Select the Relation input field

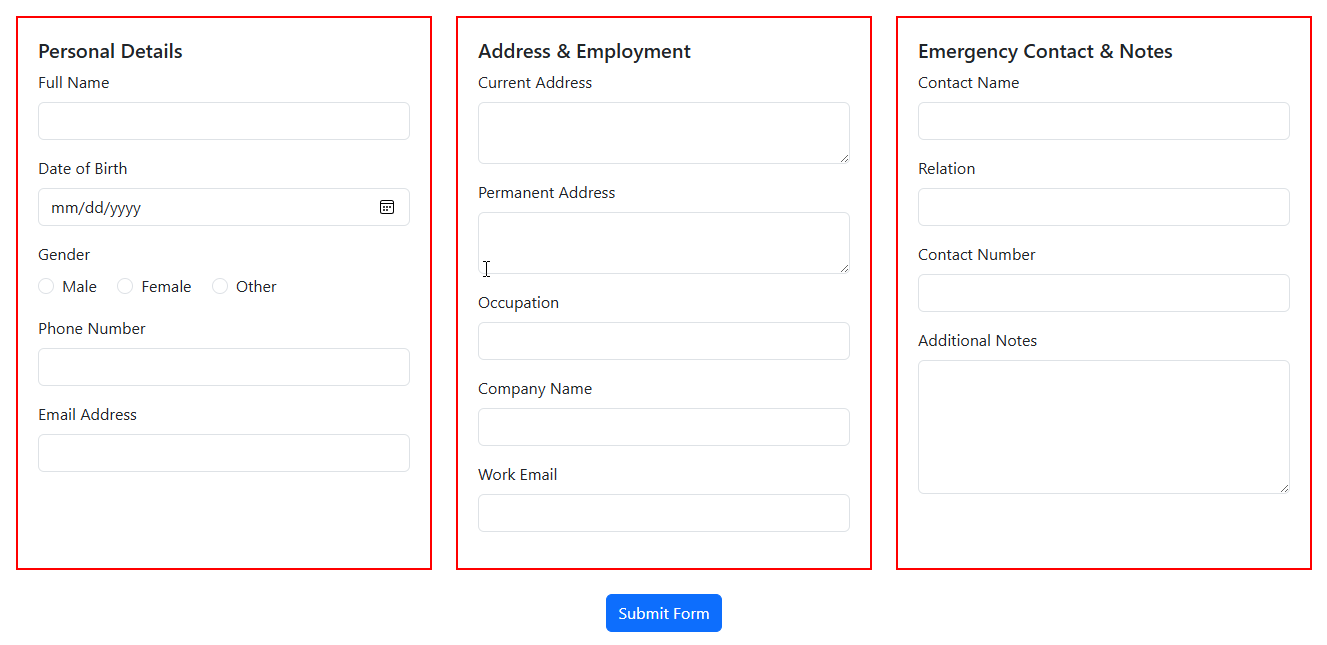[1104, 207]
